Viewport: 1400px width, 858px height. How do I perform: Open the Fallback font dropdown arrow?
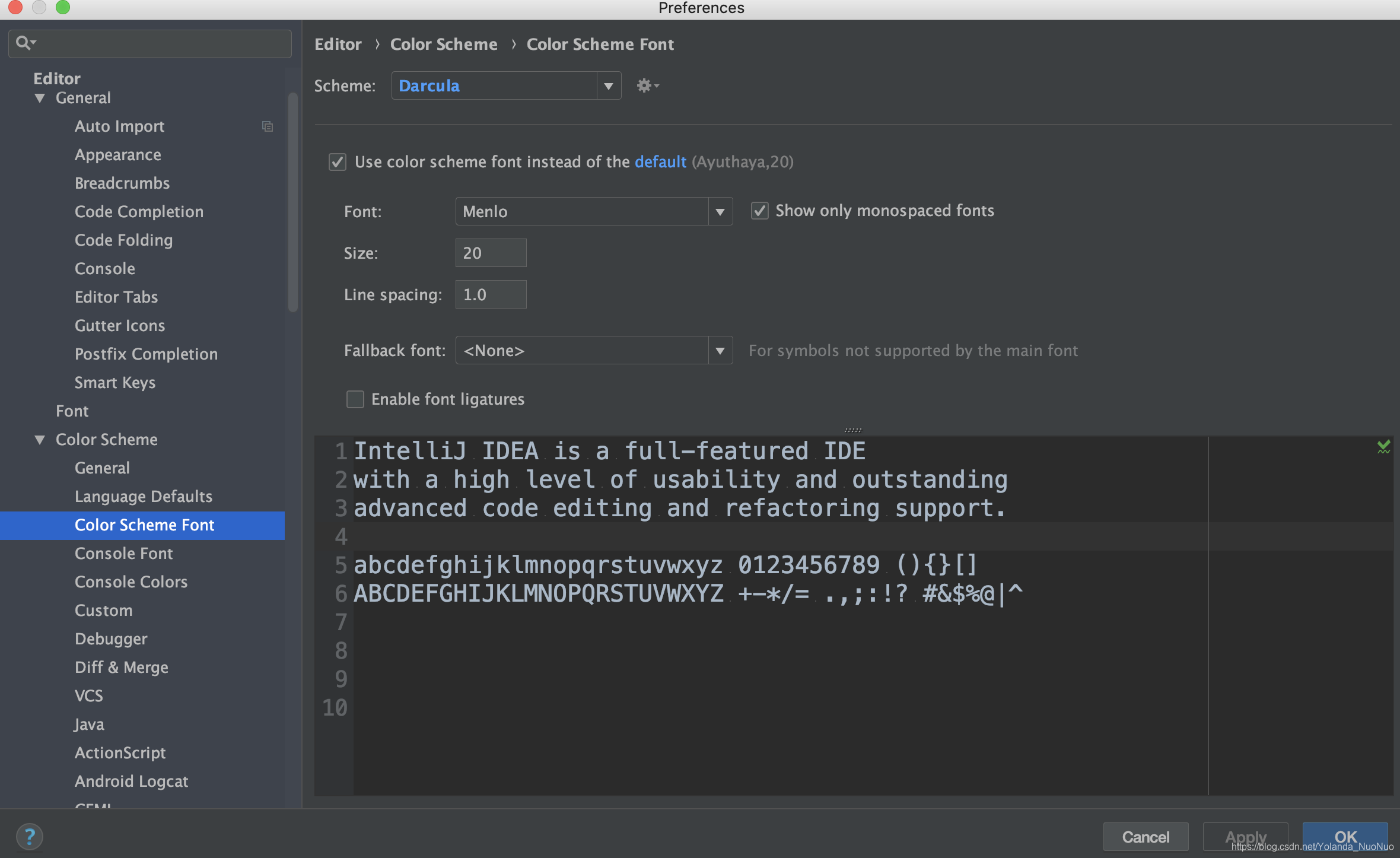click(720, 351)
